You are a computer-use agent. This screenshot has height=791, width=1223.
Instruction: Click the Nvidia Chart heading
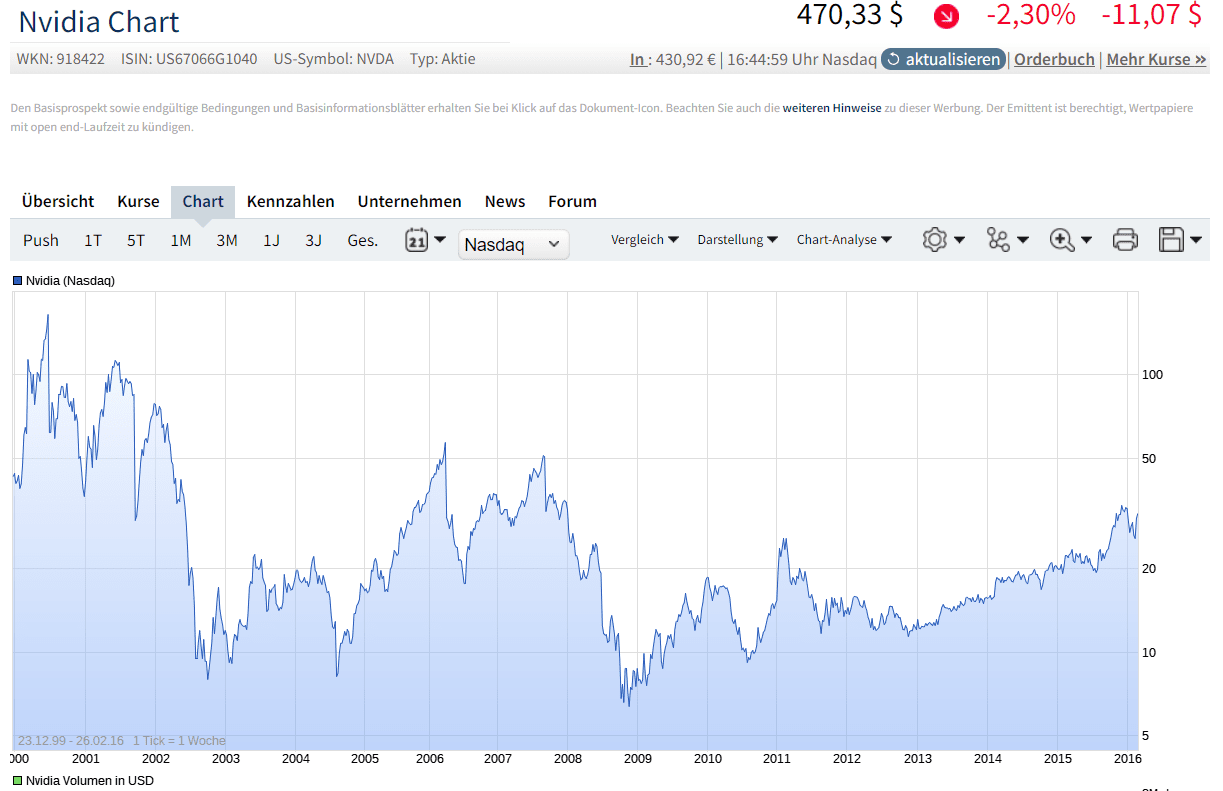pyautogui.click(x=99, y=21)
